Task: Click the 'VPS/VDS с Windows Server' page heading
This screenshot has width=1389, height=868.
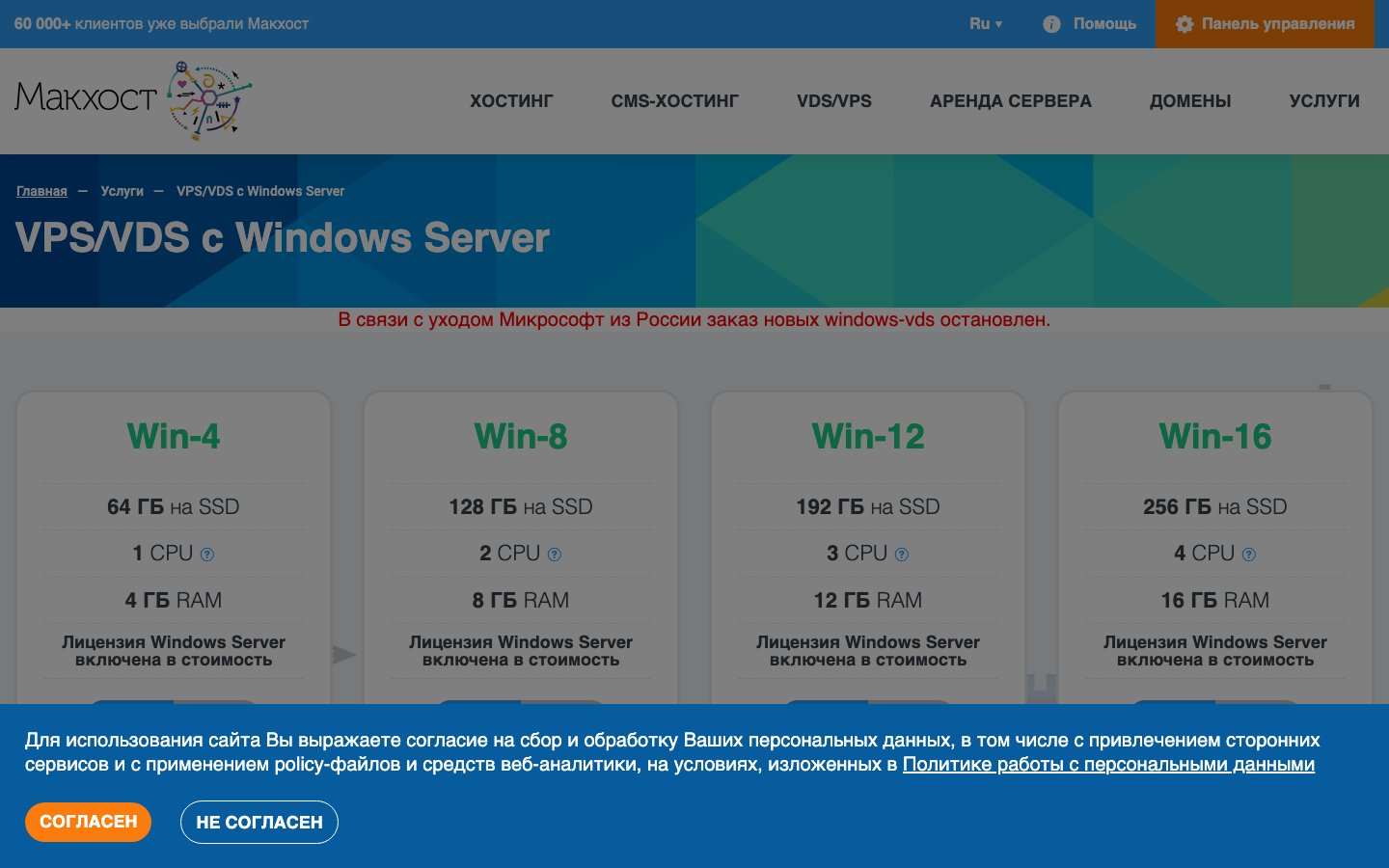Action: click(283, 238)
